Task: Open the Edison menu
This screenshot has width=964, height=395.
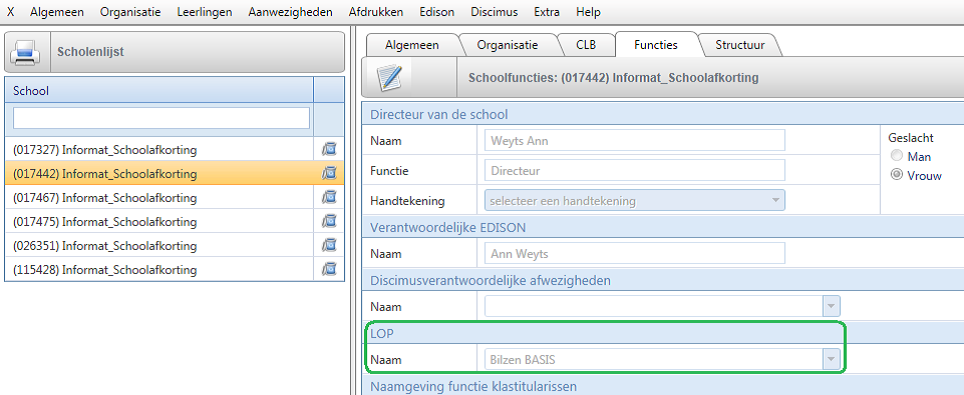Action: pyautogui.click(x=437, y=12)
